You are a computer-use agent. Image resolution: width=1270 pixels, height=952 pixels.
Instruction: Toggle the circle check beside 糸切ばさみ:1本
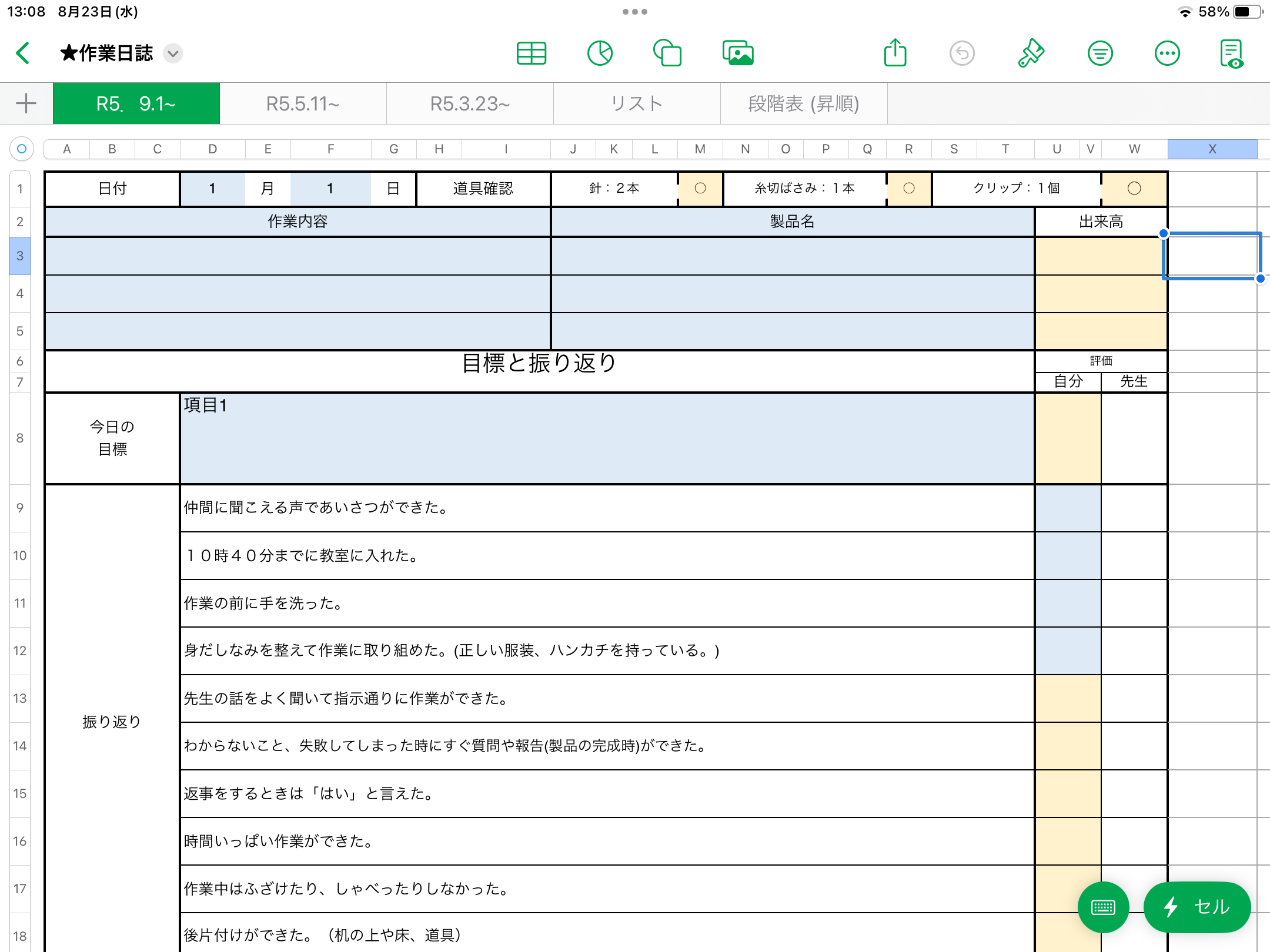(x=909, y=188)
